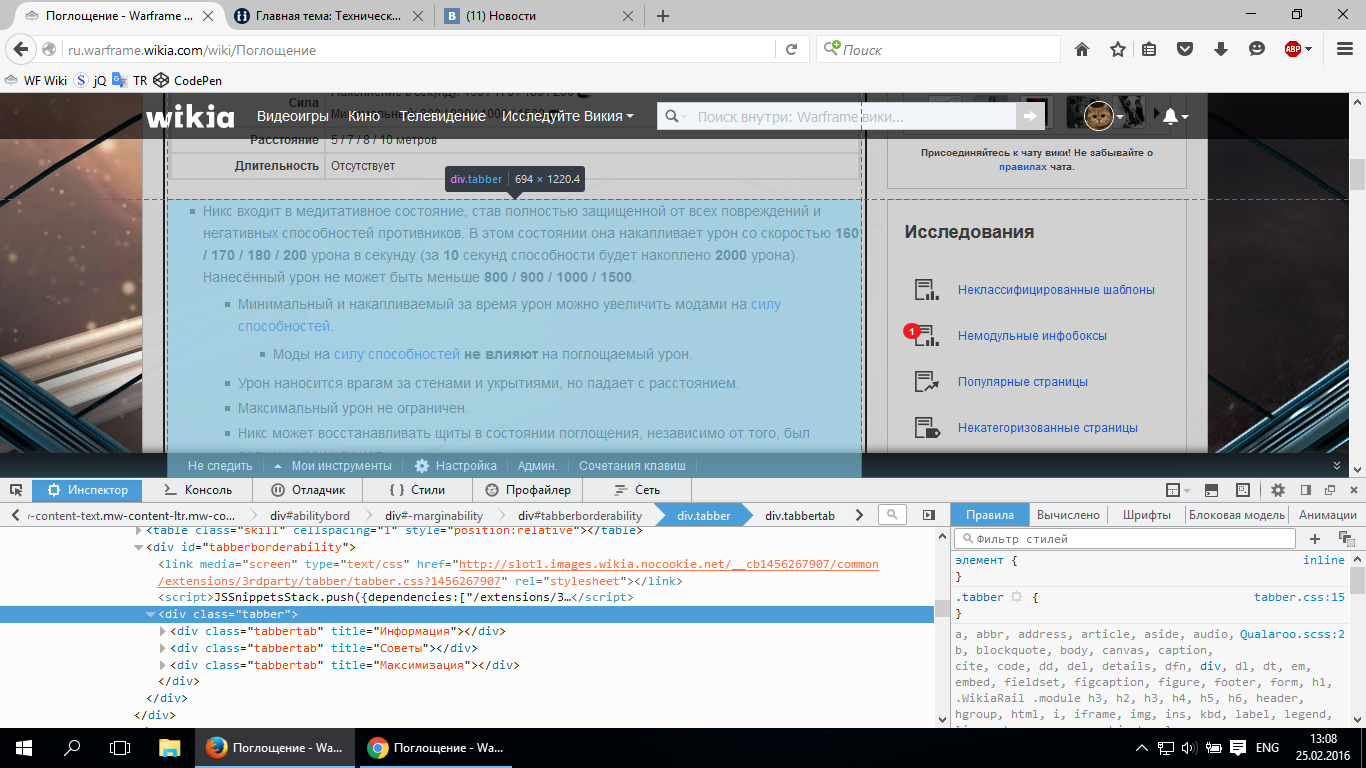Expand tabbertab Максимизация node
The height and width of the screenshot is (768, 1366).
[x=164, y=665]
